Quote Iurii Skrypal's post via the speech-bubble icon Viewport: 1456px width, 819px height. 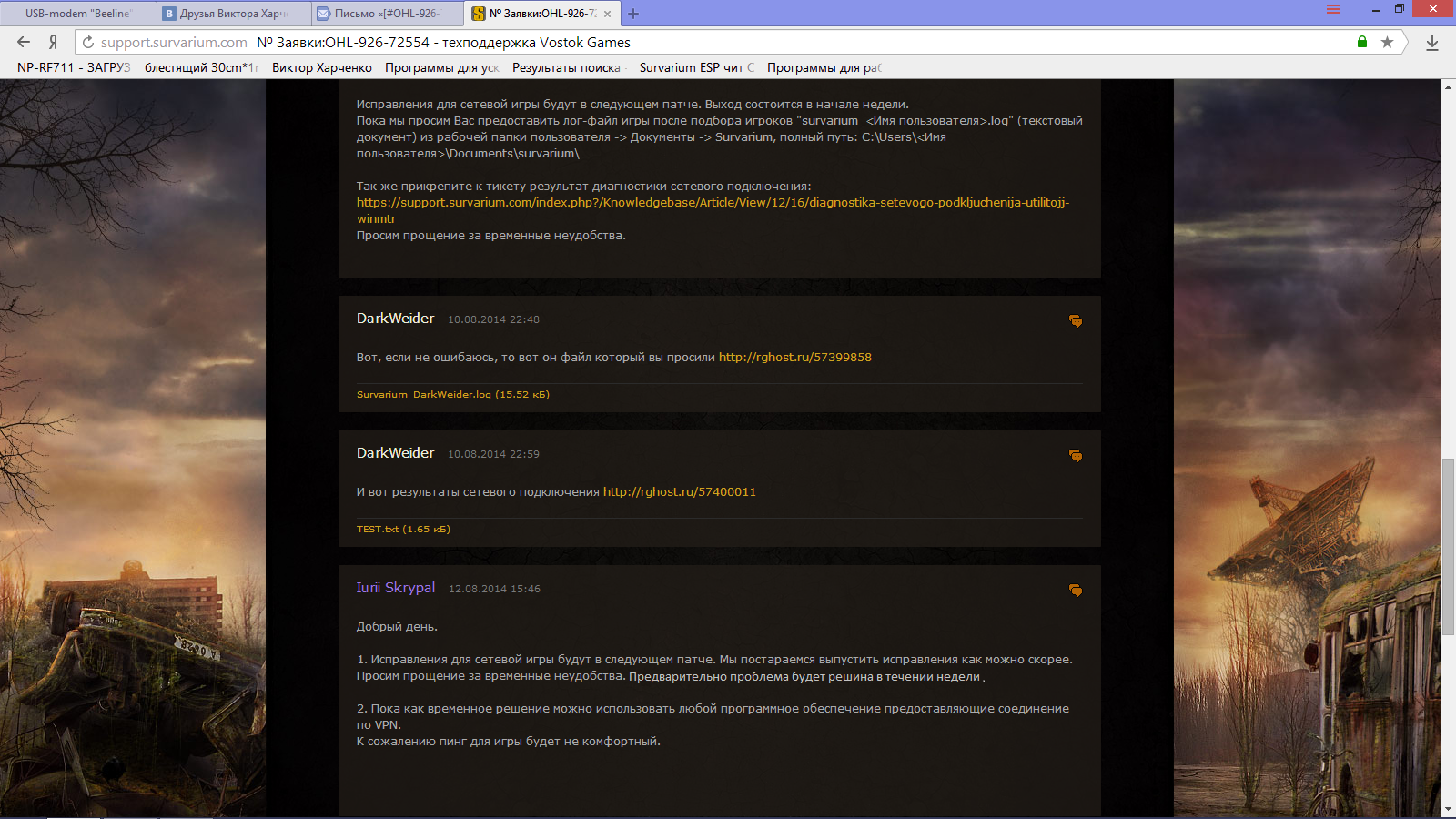(1076, 590)
